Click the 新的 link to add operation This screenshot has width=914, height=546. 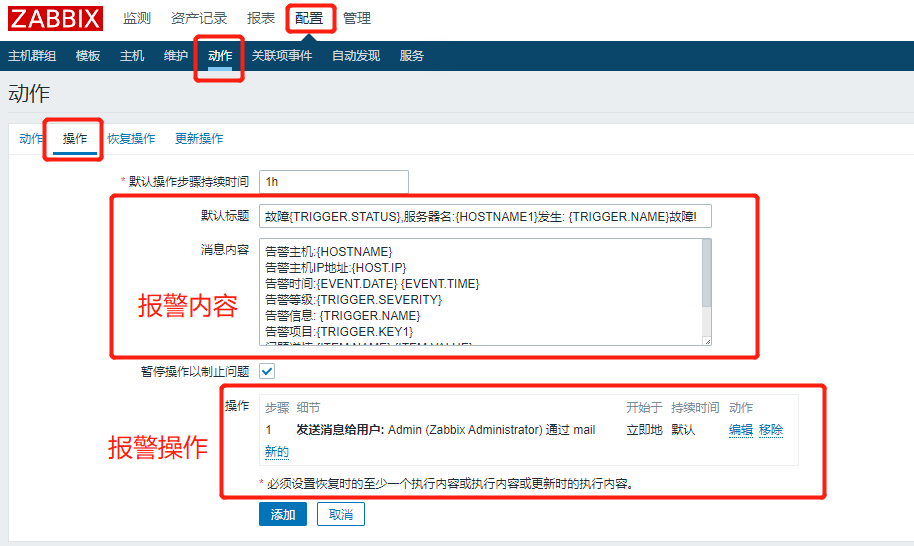point(276,452)
